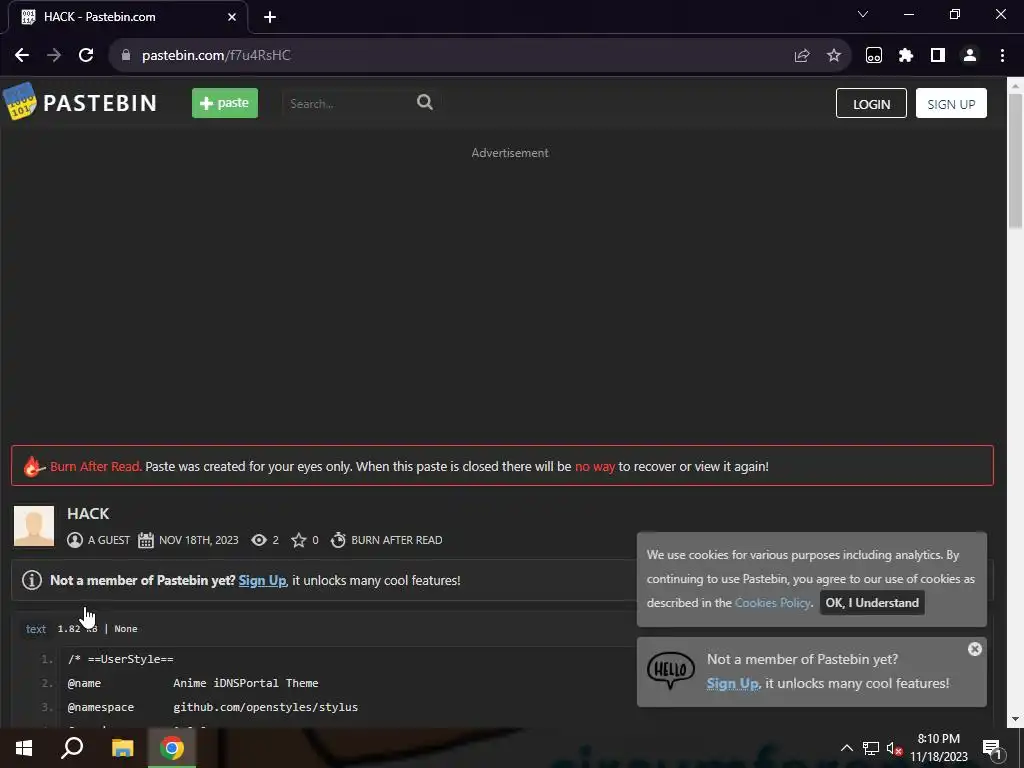
Task: Click the Pastebin logo icon
Action: pyautogui.click(x=20, y=101)
